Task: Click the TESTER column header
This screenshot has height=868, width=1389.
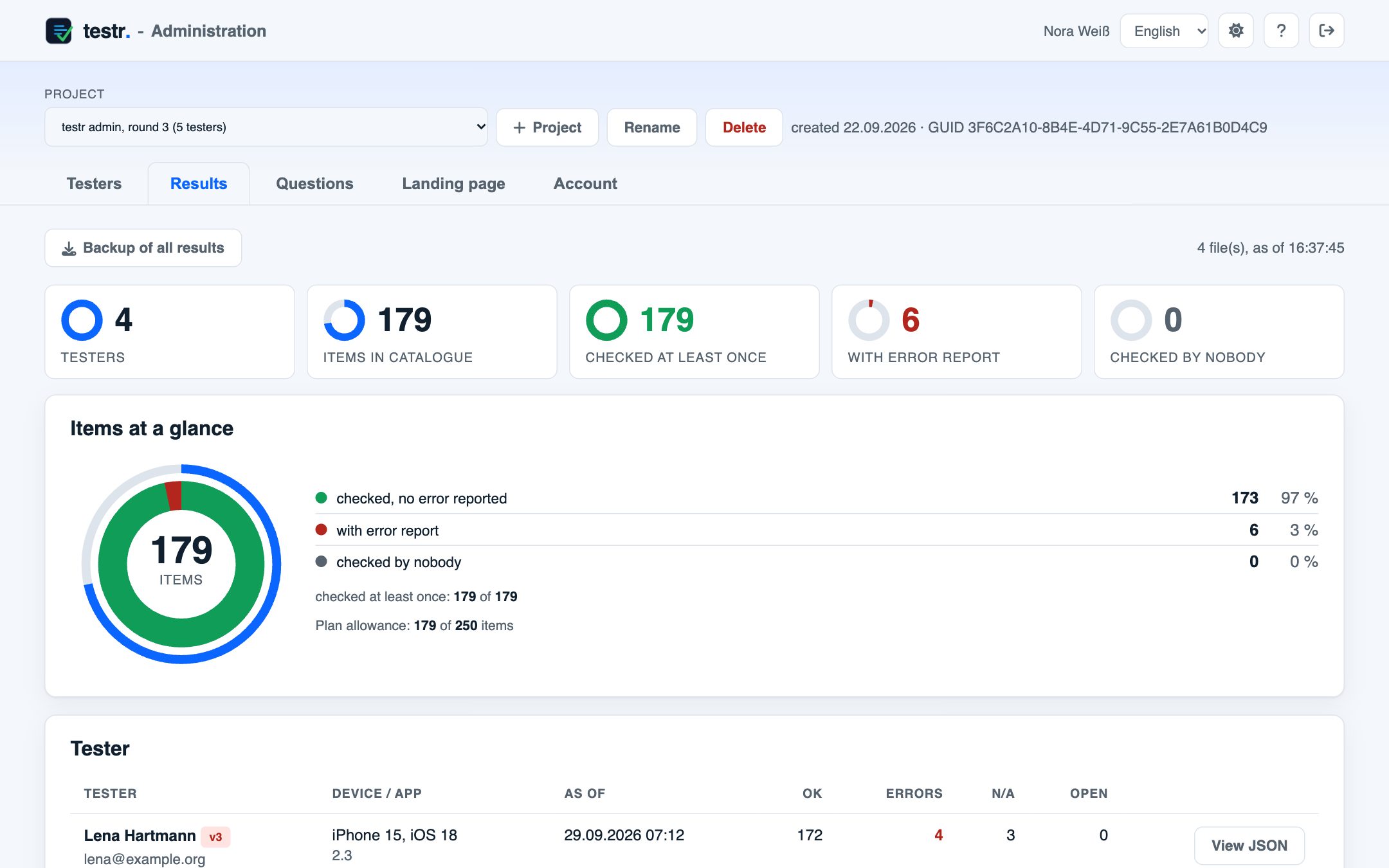Action: click(110, 793)
